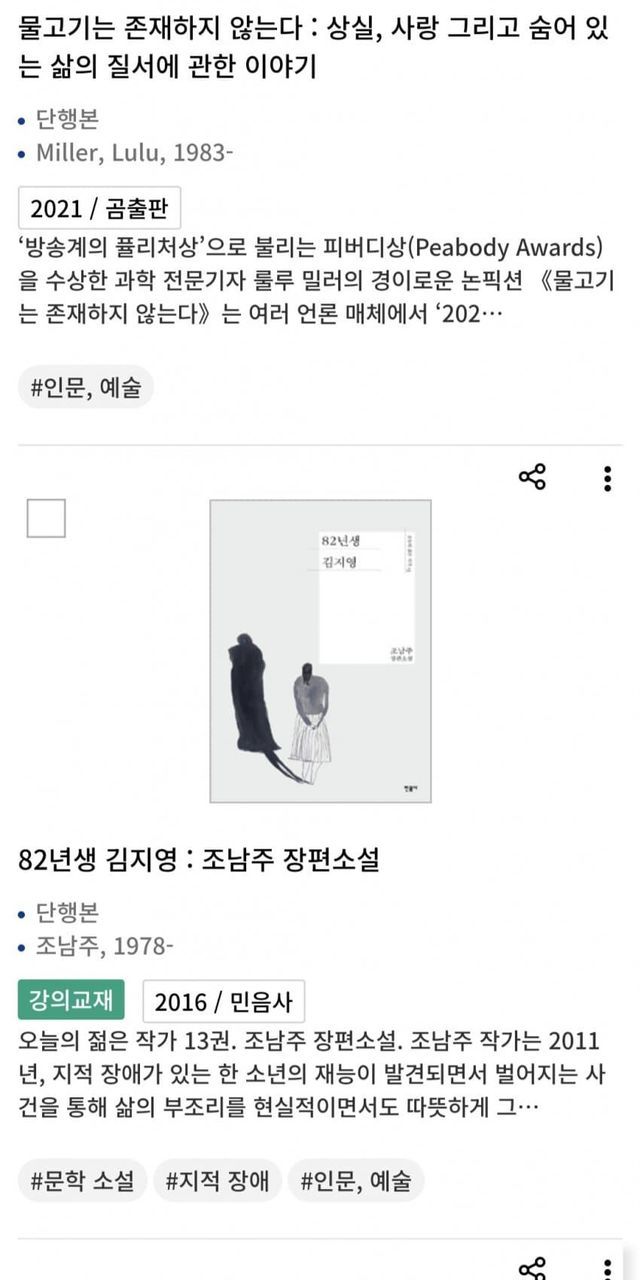Viewport: 640px width, 1280px height.
Task: Expand the truncated description starting 오늘의 젊은 작가 13권
Action: (308, 1074)
